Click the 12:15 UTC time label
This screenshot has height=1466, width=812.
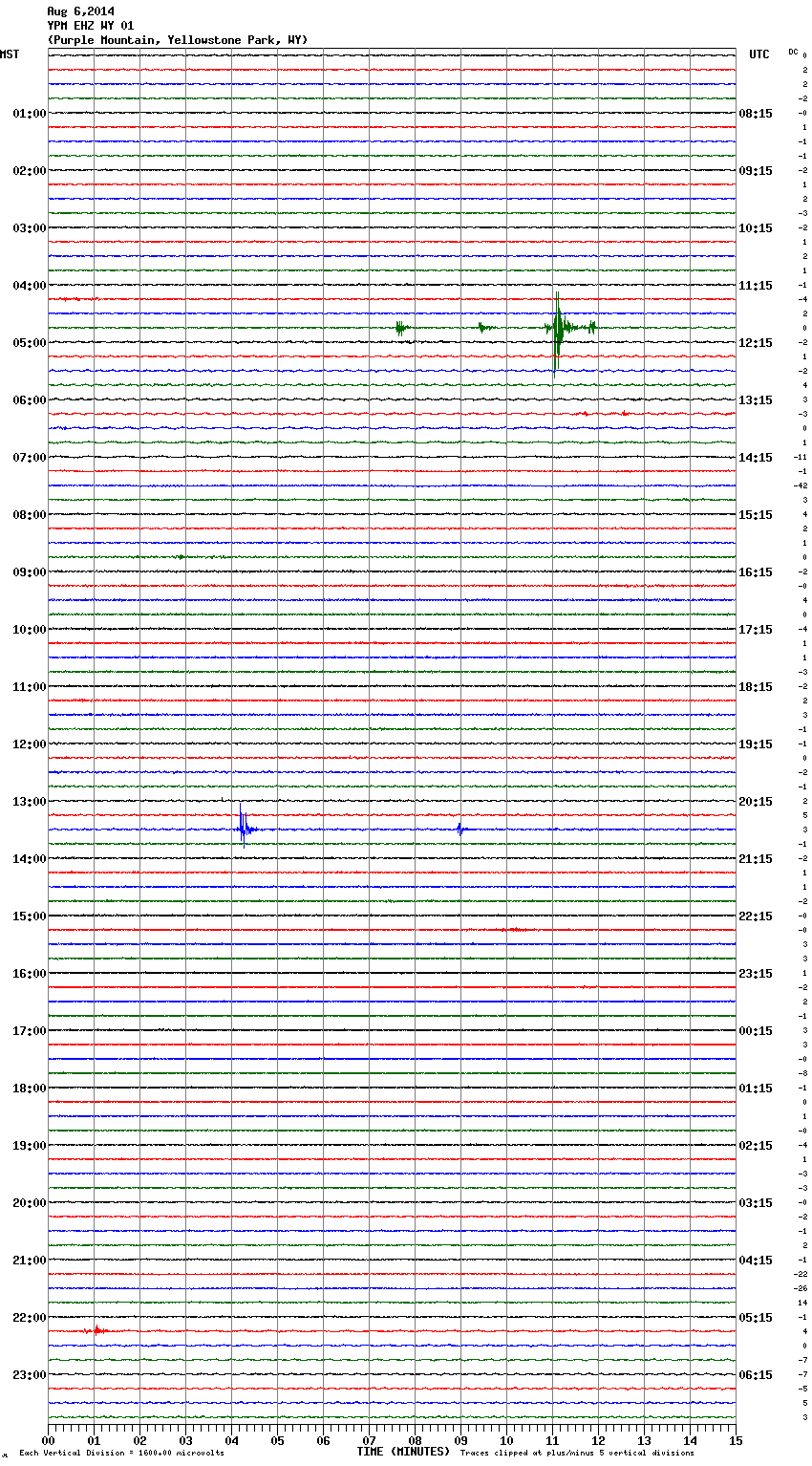pyautogui.click(x=756, y=343)
